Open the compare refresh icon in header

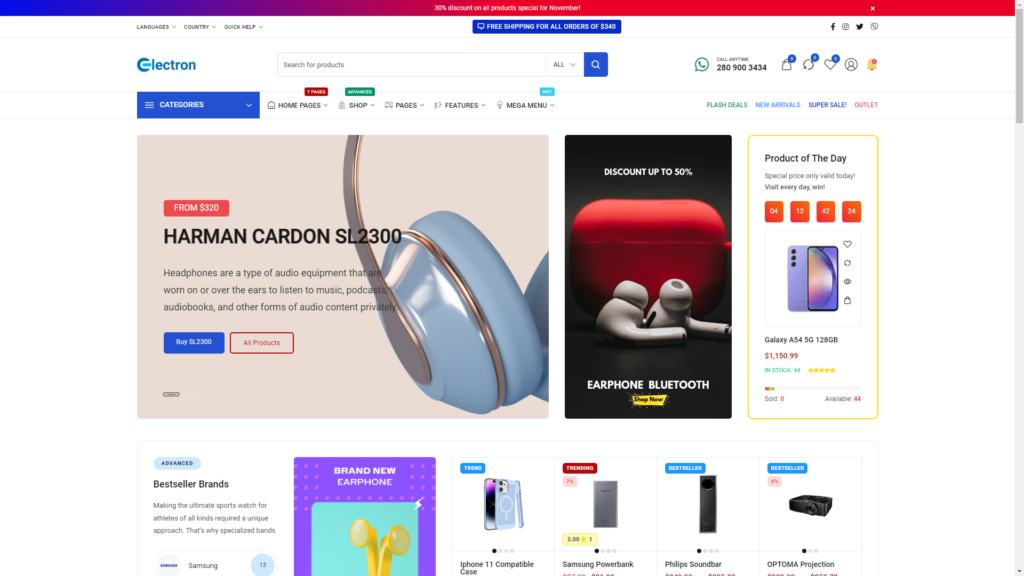(x=808, y=65)
